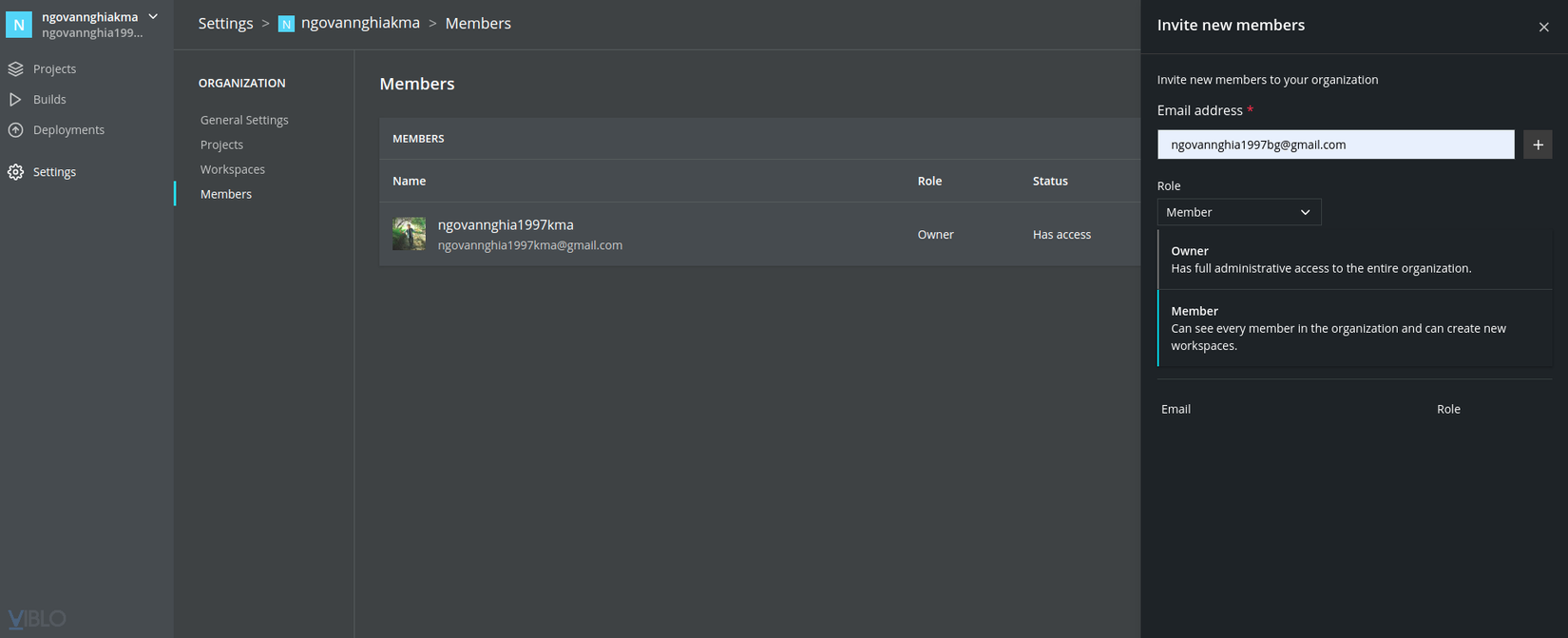Expand the organization switcher chevron

(153, 17)
